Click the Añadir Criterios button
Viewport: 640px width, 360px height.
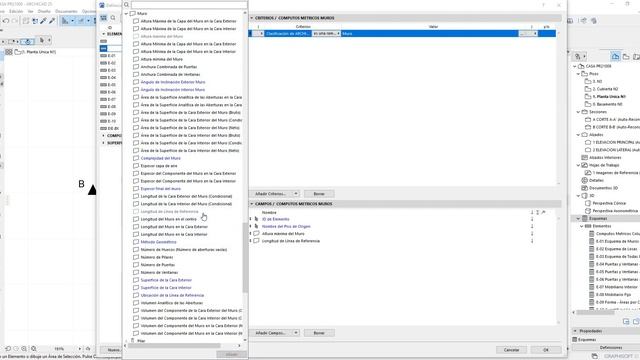click(271, 193)
